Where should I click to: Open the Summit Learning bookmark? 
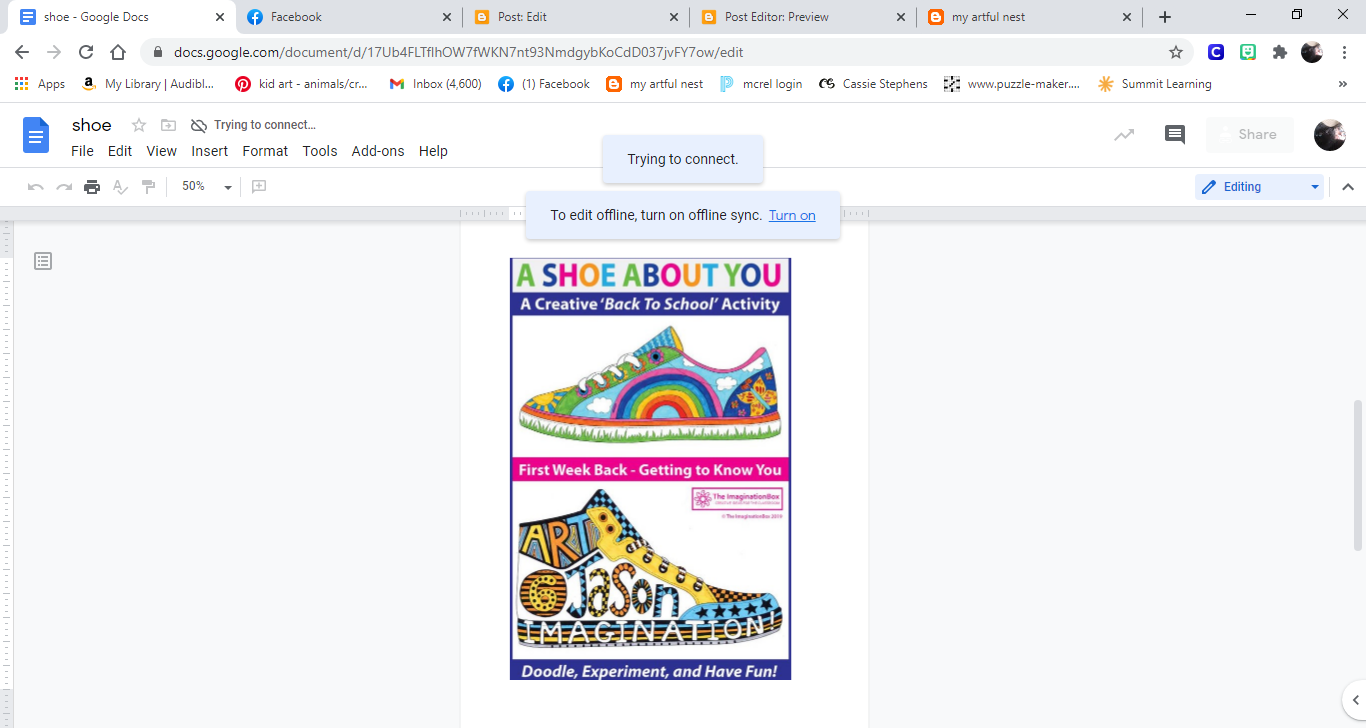(1154, 84)
